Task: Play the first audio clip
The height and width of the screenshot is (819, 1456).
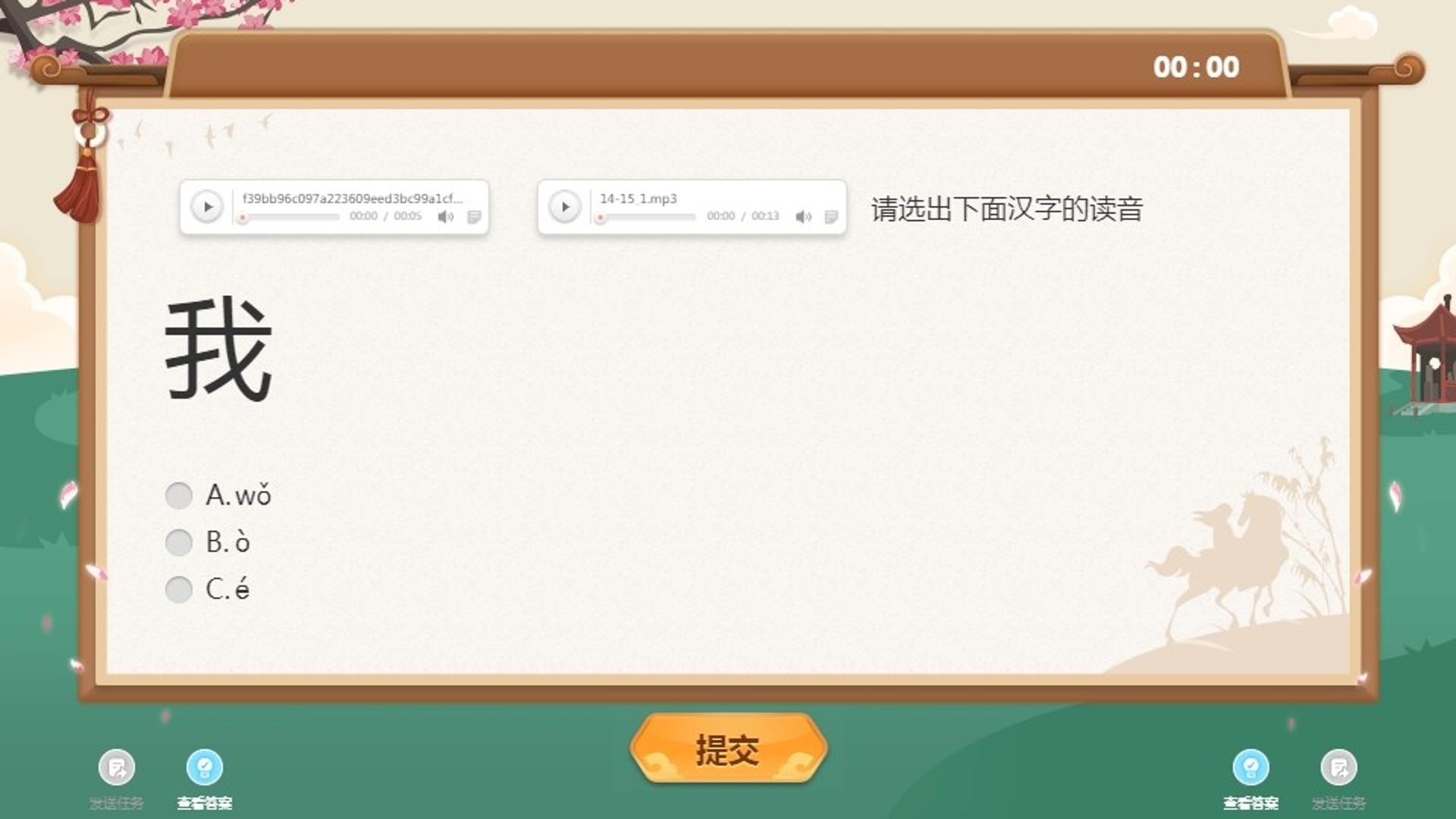Action: [207, 207]
